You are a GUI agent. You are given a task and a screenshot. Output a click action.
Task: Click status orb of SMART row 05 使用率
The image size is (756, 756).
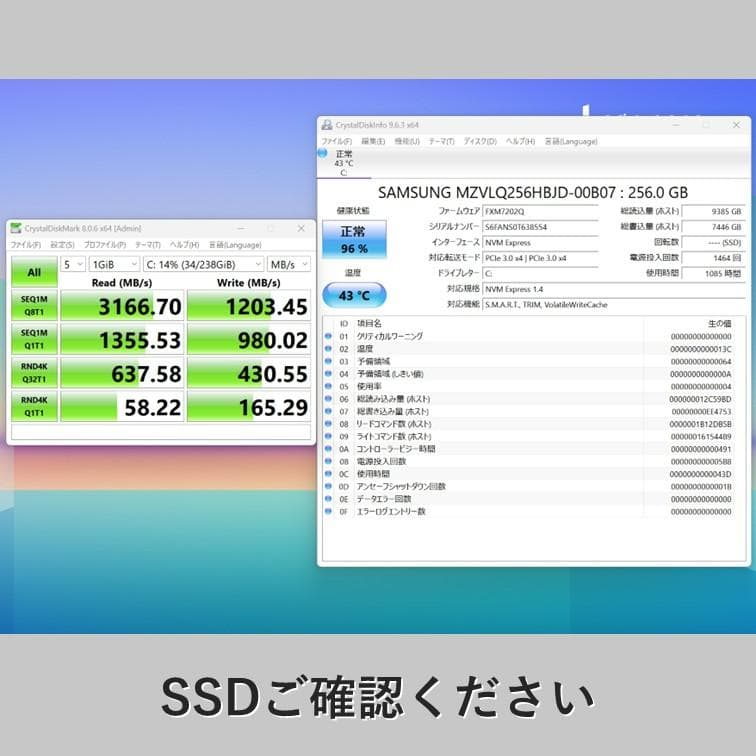coord(328,386)
